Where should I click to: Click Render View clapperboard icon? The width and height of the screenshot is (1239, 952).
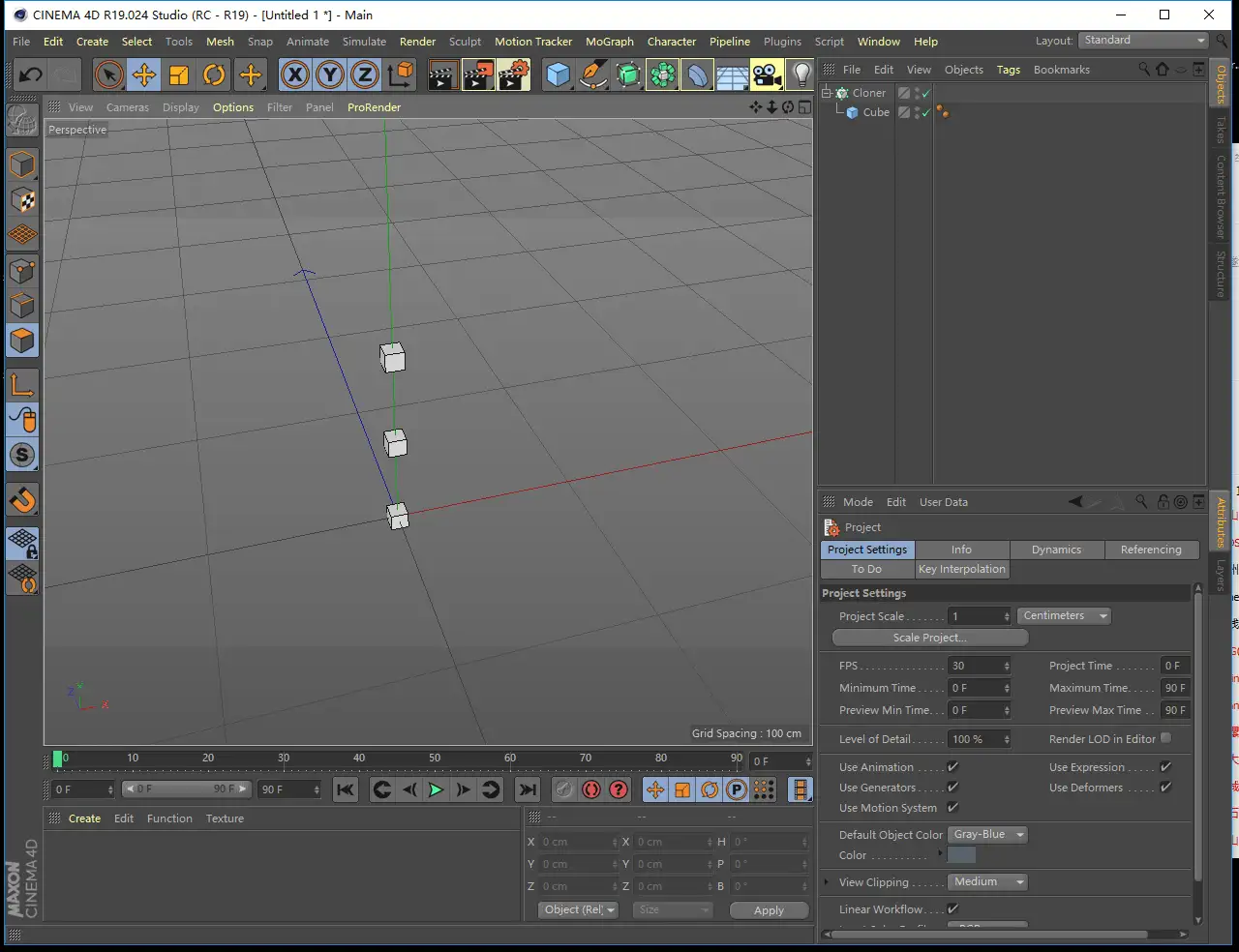tap(442, 74)
